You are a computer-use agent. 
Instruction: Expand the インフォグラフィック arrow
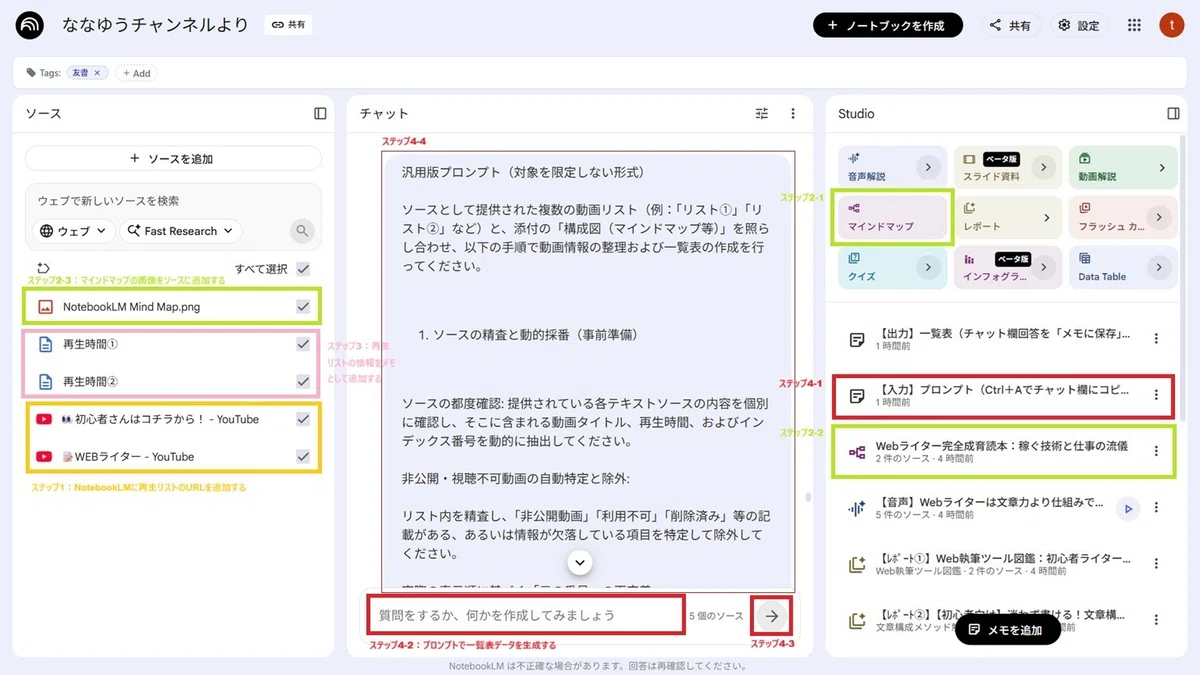(x=1044, y=267)
